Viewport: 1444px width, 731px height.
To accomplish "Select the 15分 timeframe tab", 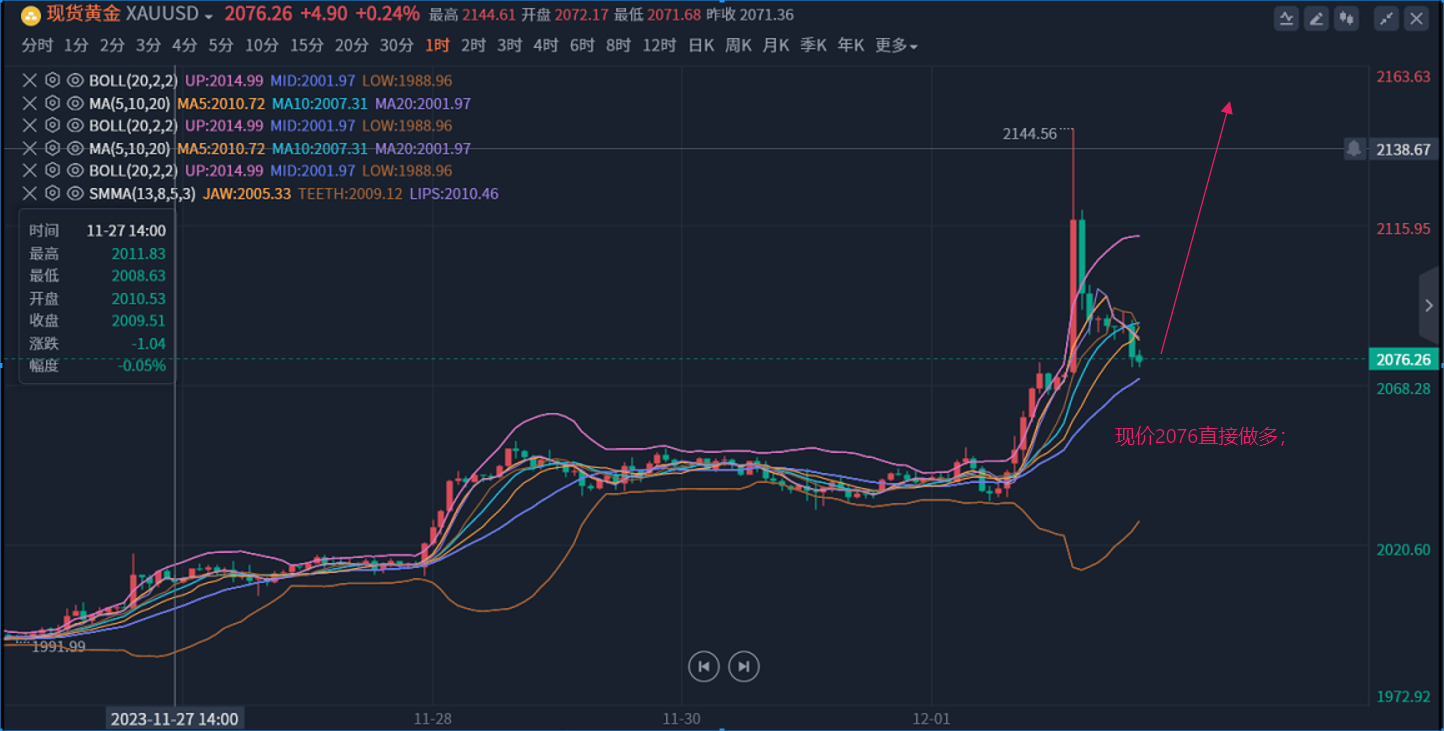I will [307, 45].
